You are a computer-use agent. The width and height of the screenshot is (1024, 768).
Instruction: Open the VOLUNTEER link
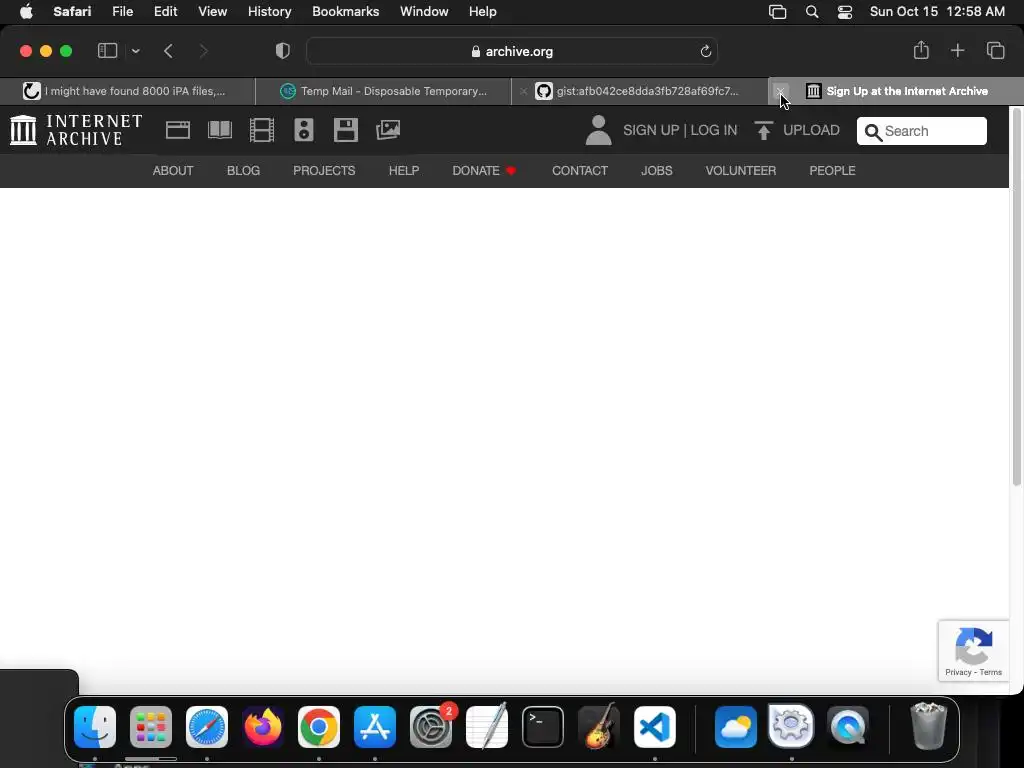tap(741, 170)
